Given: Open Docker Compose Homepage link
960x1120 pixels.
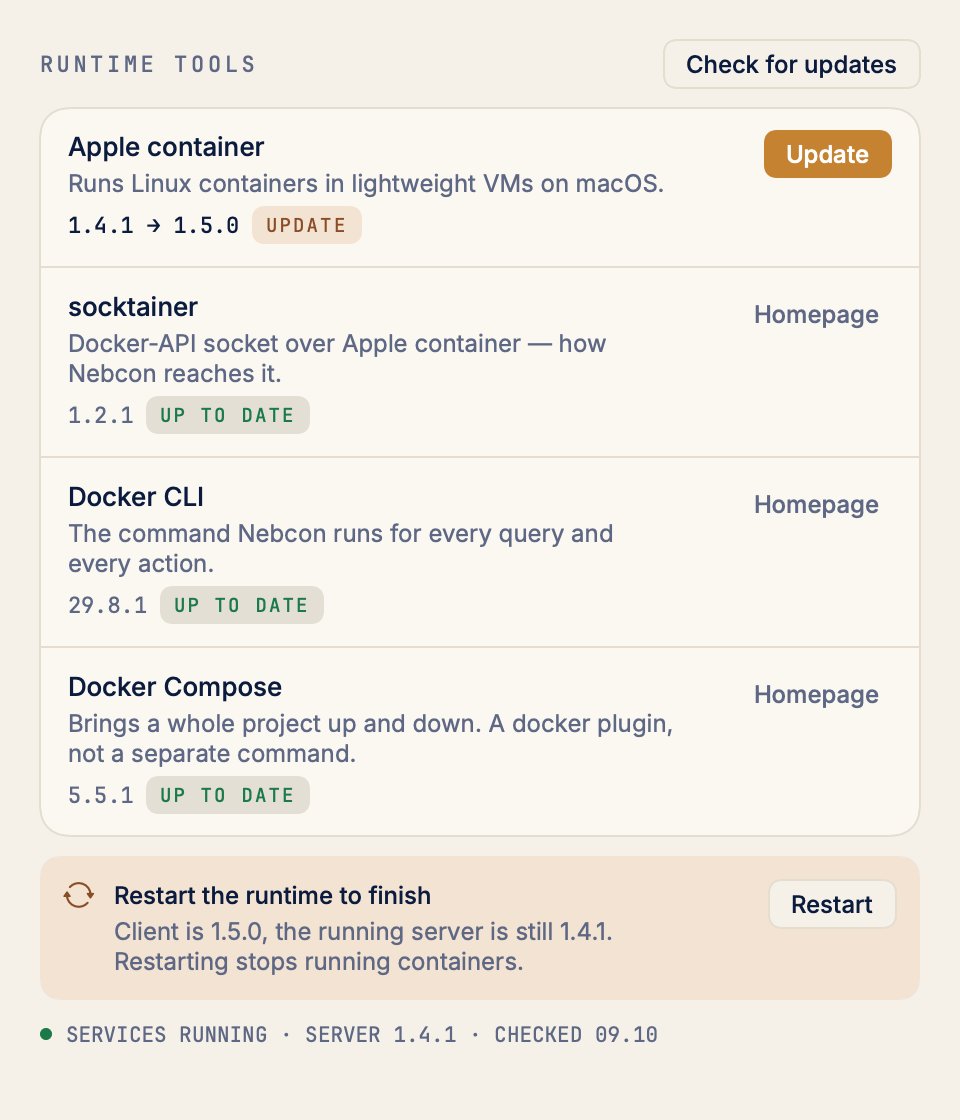Looking at the screenshot, I should click(x=816, y=695).
